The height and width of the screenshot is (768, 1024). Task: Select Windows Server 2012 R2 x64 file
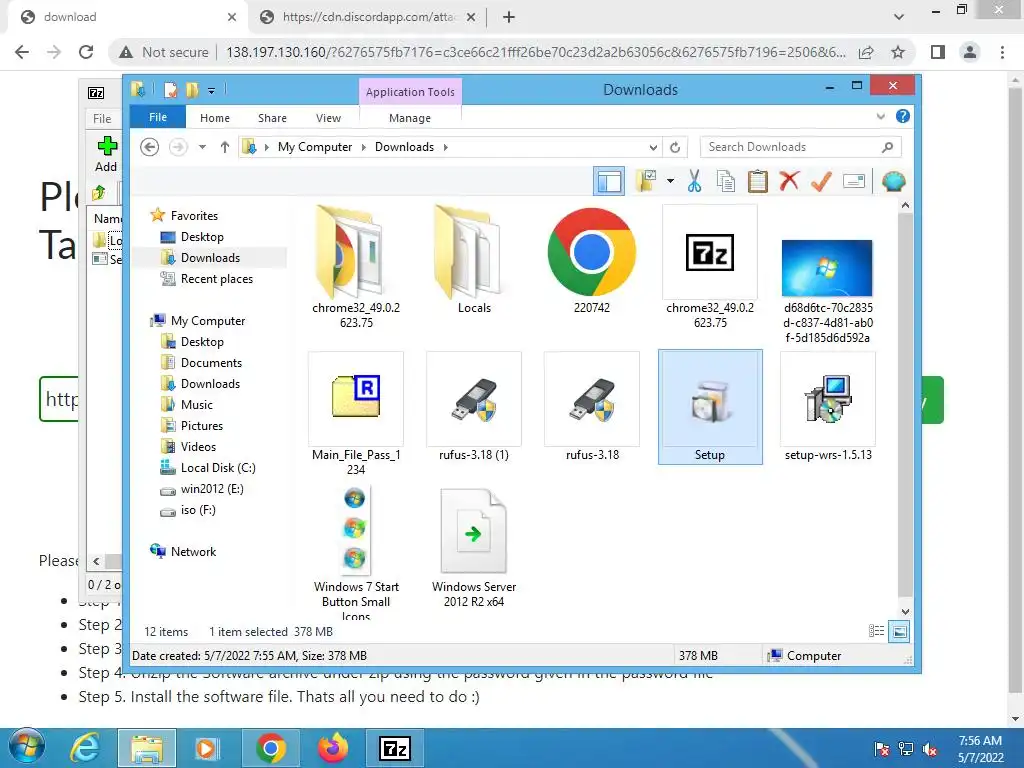tap(474, 549)
